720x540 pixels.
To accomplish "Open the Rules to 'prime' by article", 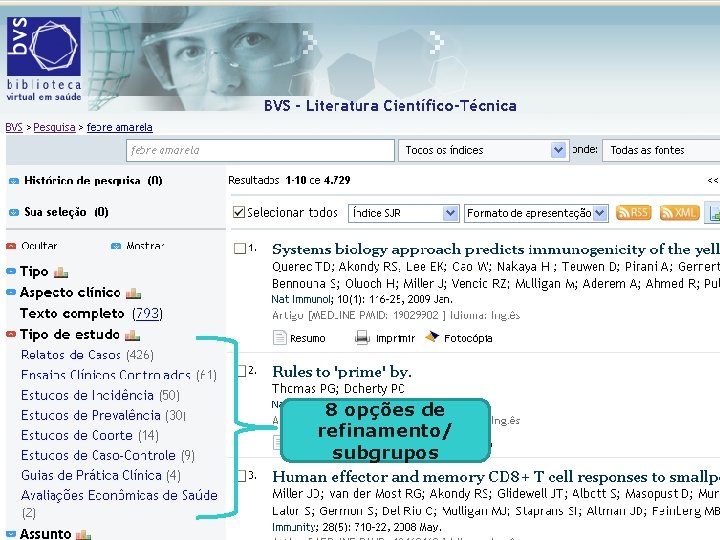I will tap(342, 371).
